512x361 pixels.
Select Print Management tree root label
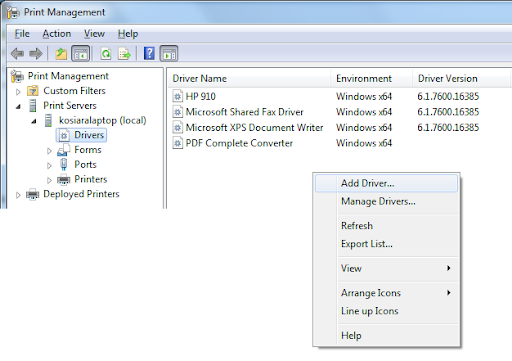[68, 76]
